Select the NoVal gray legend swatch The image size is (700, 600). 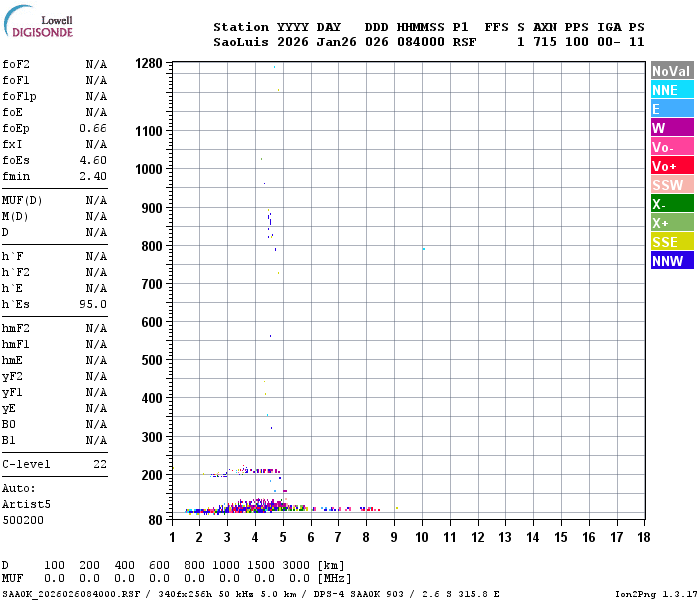(x=672, y=71)
